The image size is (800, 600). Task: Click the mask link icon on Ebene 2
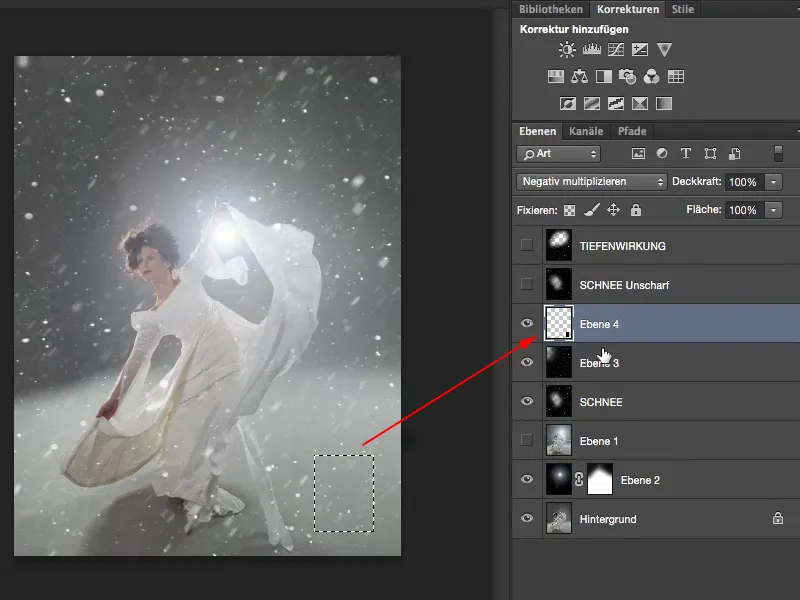point(579,479)
